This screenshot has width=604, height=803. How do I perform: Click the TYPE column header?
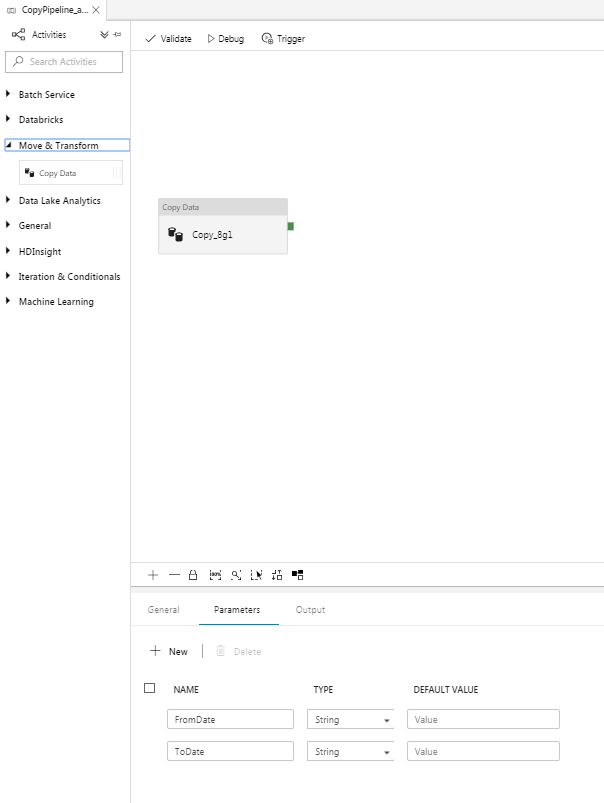[x=323, y=689]
